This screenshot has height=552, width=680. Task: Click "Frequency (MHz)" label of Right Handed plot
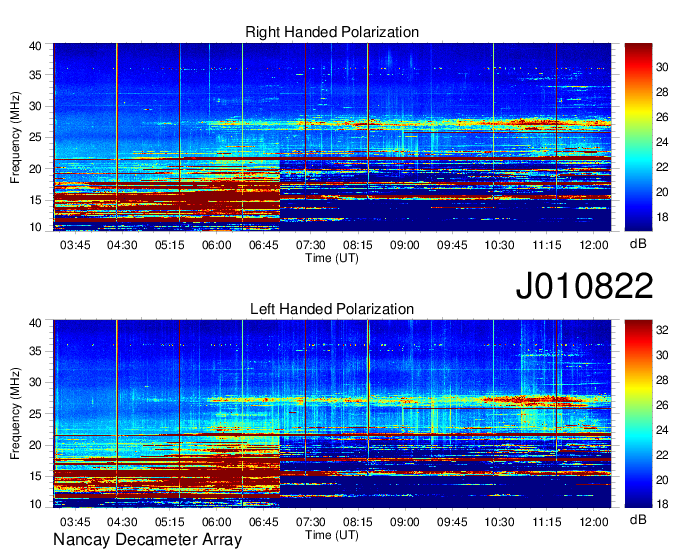coord(15,137)
